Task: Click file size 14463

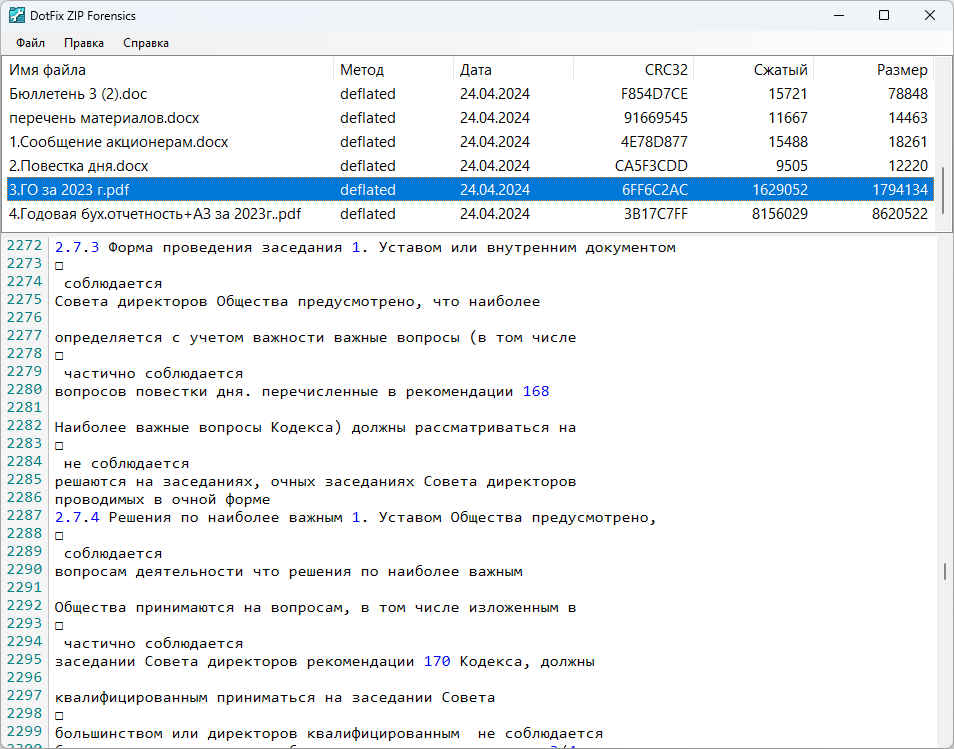Action: coord(907,117)
